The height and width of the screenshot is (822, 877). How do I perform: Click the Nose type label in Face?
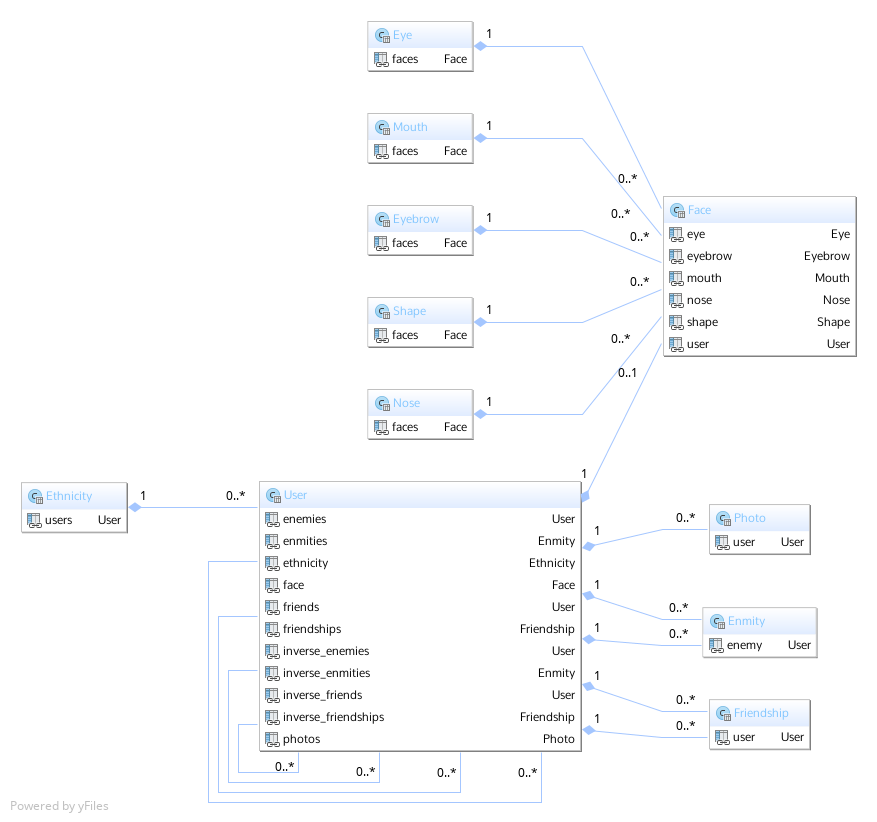coord(837,300)
